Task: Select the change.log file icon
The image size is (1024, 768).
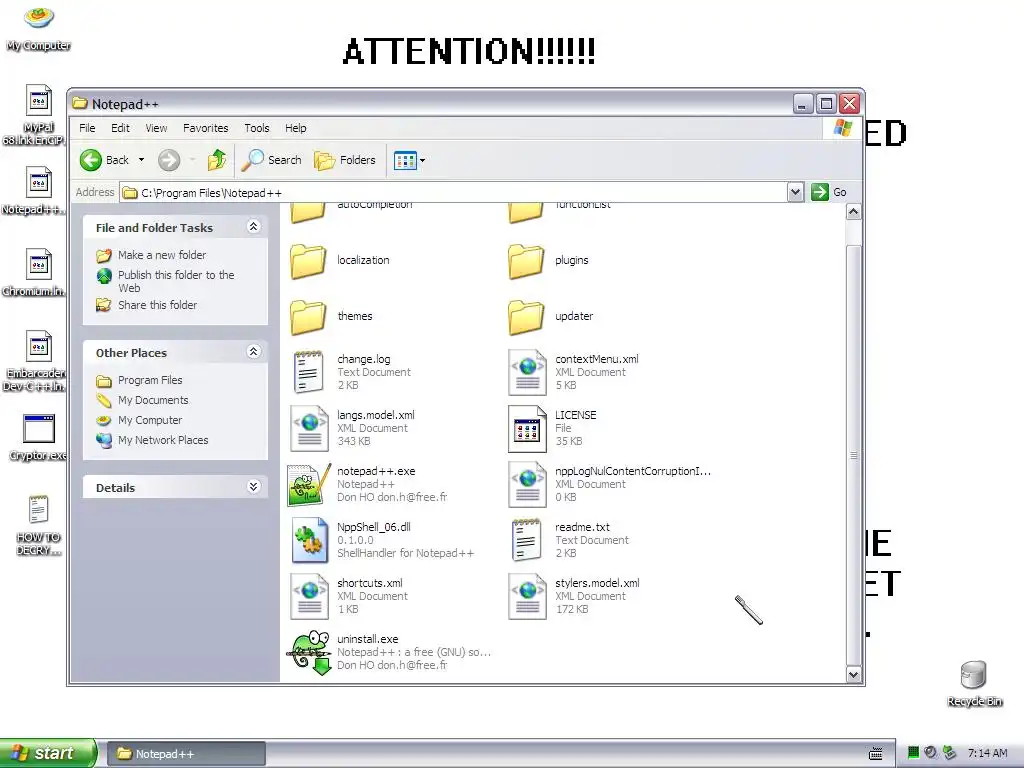Action: [308, 372]
